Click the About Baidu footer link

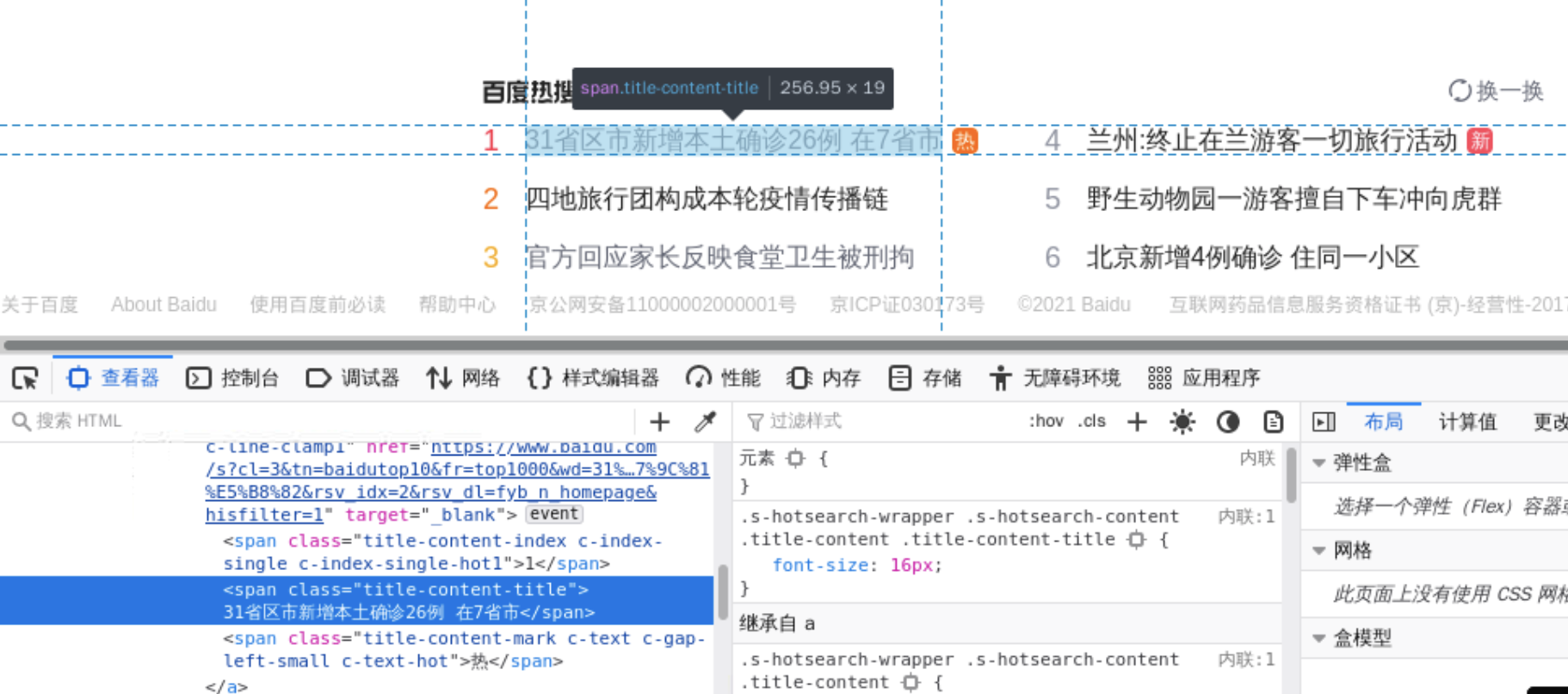tap(164, 305)
